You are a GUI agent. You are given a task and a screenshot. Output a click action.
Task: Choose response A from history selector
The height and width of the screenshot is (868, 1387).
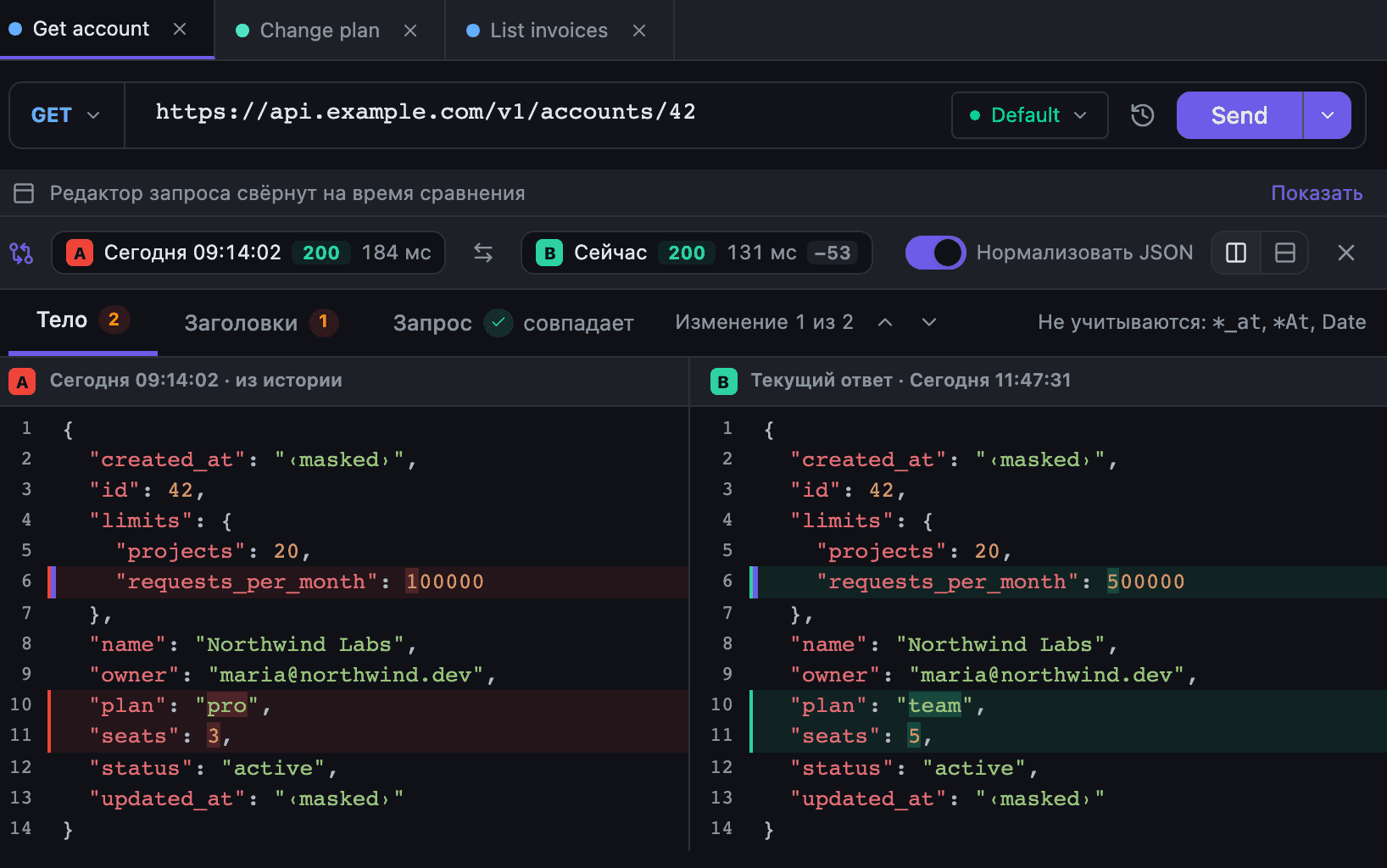pyautogui.click(x=248, y=253)
